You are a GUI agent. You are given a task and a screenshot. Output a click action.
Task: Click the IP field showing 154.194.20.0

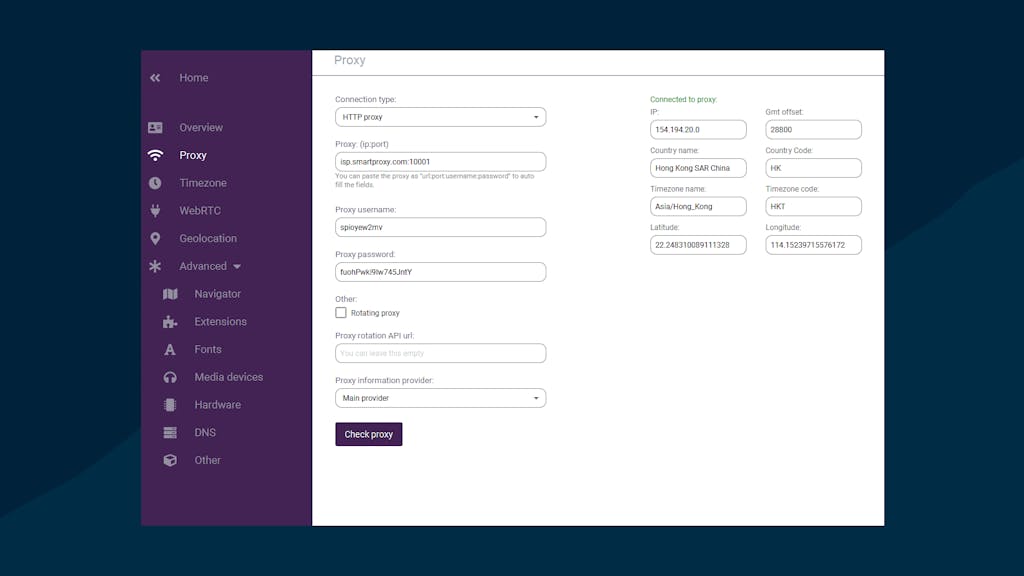click(698, 129)
